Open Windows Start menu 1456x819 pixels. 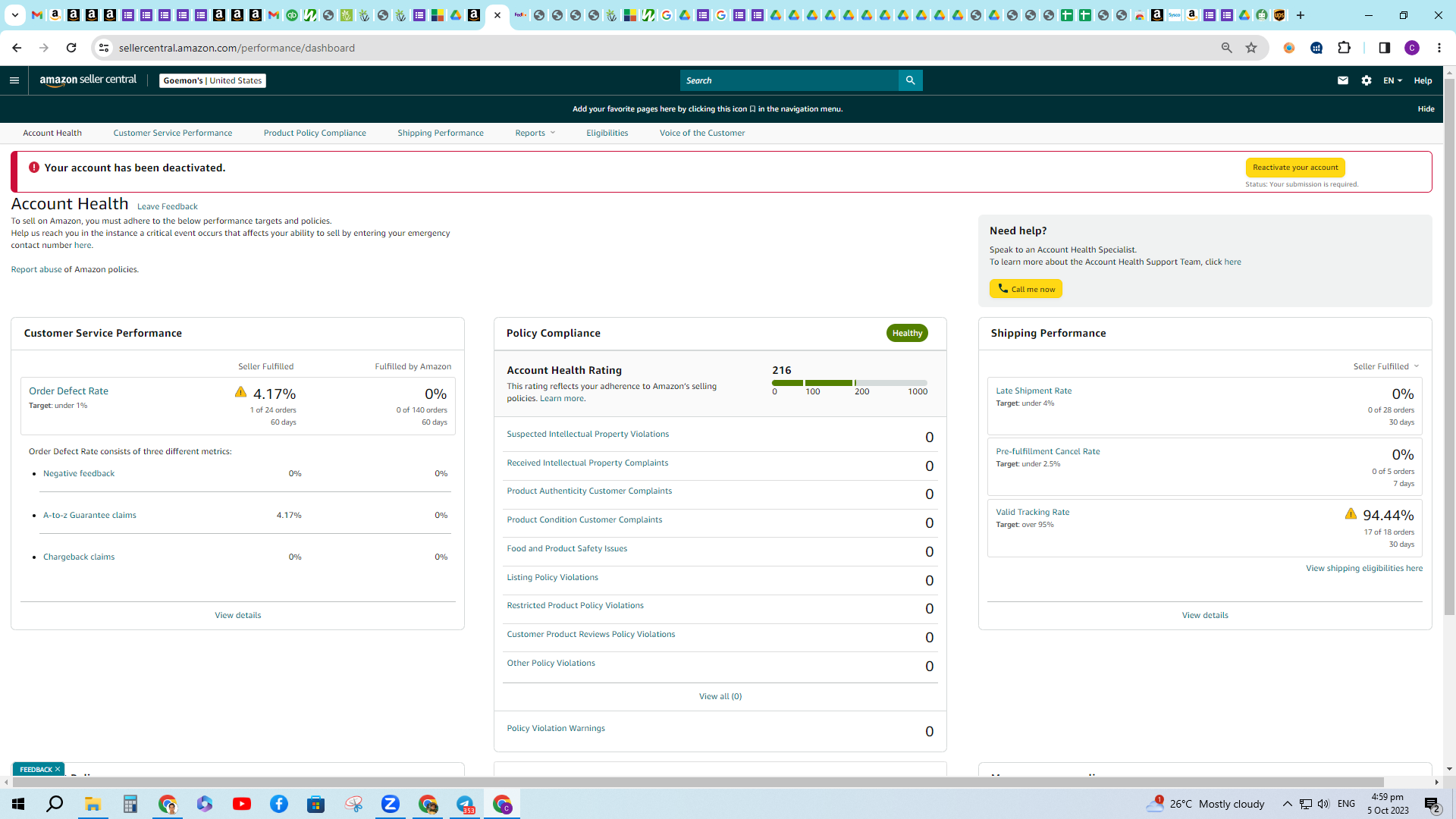pos(18,804)
